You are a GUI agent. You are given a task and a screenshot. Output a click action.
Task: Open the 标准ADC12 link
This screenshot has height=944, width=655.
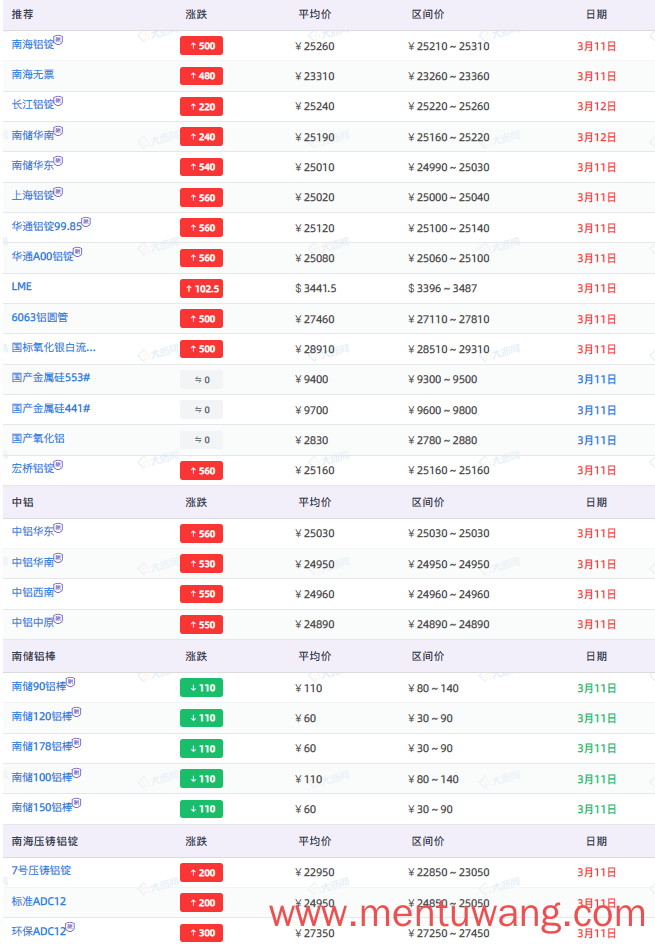[x=39, y=901]
